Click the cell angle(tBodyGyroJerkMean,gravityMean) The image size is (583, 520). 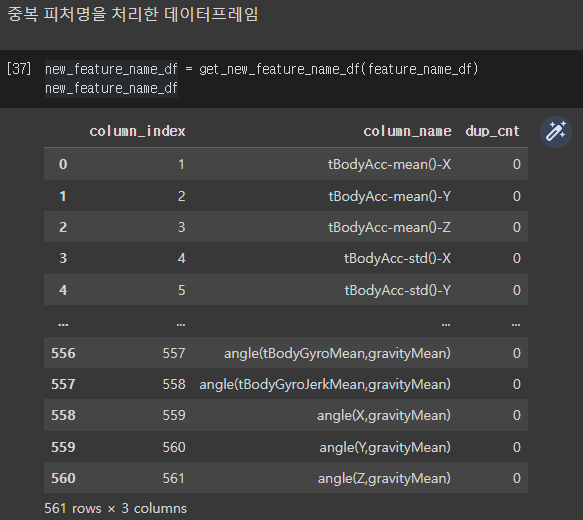pyautogui.click(x=325, y=384)
